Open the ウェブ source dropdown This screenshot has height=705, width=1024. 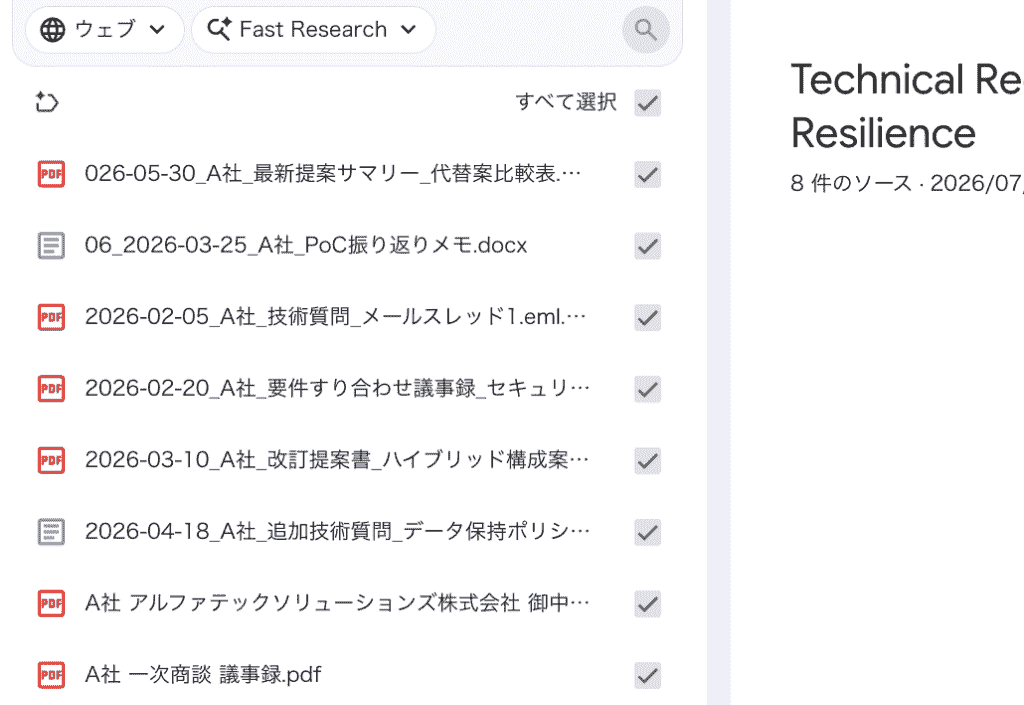coord(104,29)
